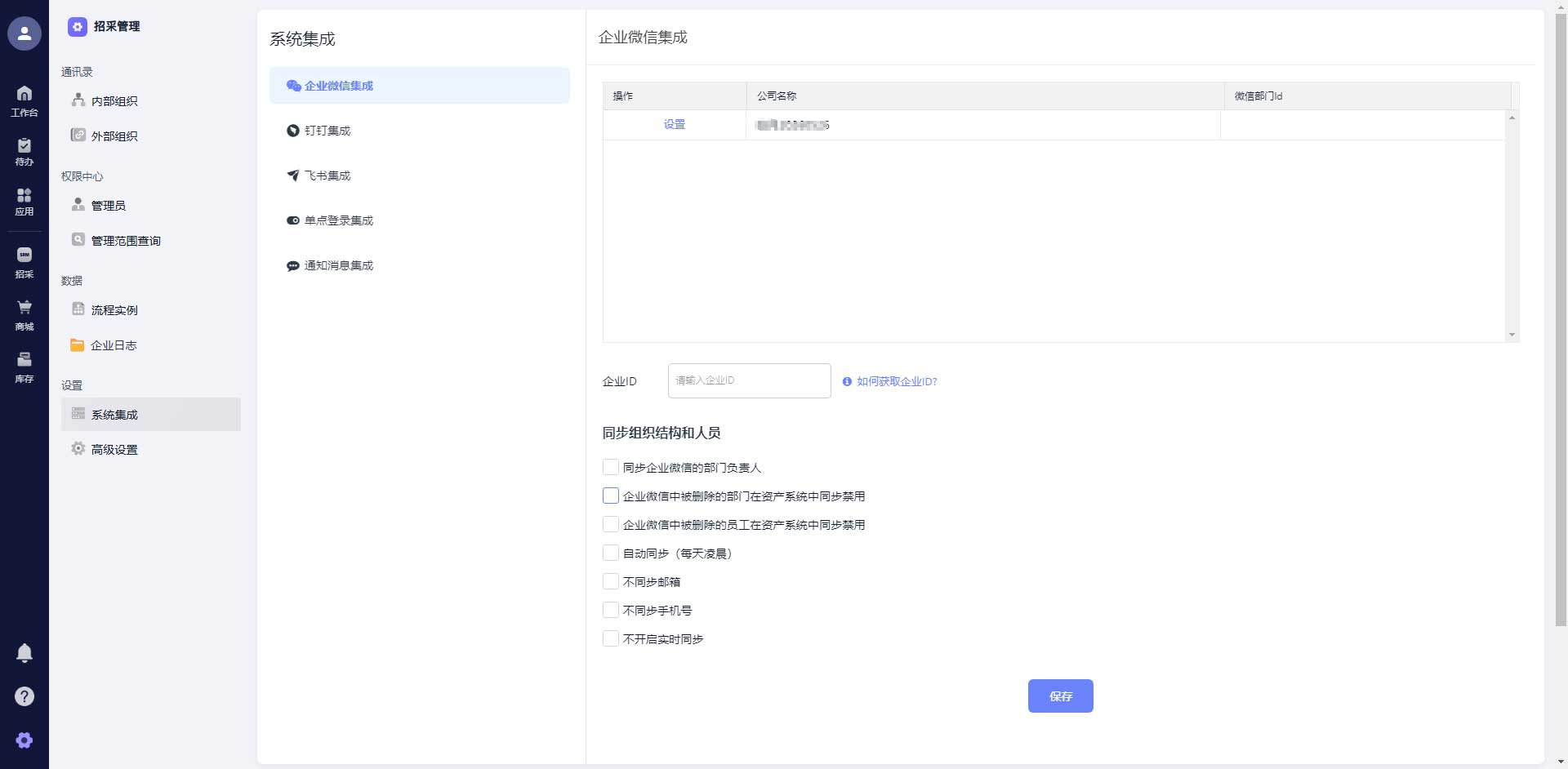The height and width of the screenshot is (769, 1568).
Task: Click table scrollbar up arrow
Action: click(1512, 118)
